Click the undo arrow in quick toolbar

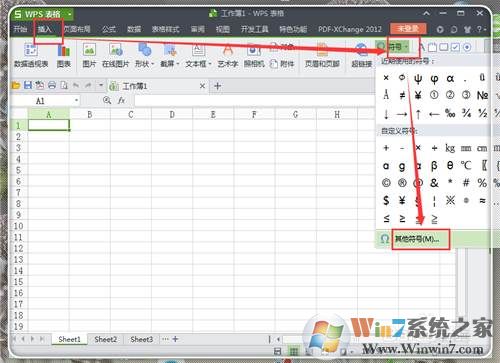(76, 85)
